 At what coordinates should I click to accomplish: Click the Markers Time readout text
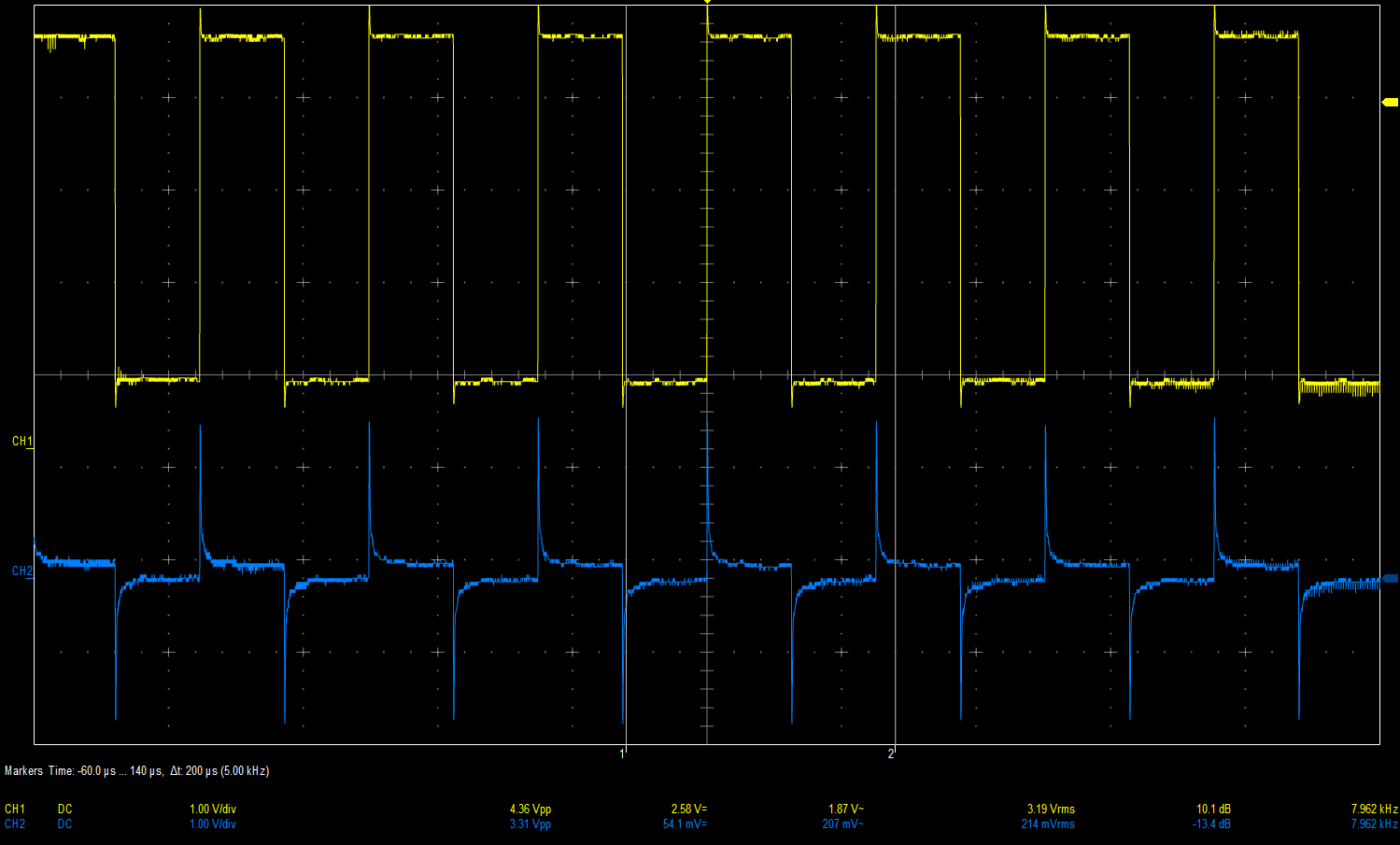[x=136, y=771]
